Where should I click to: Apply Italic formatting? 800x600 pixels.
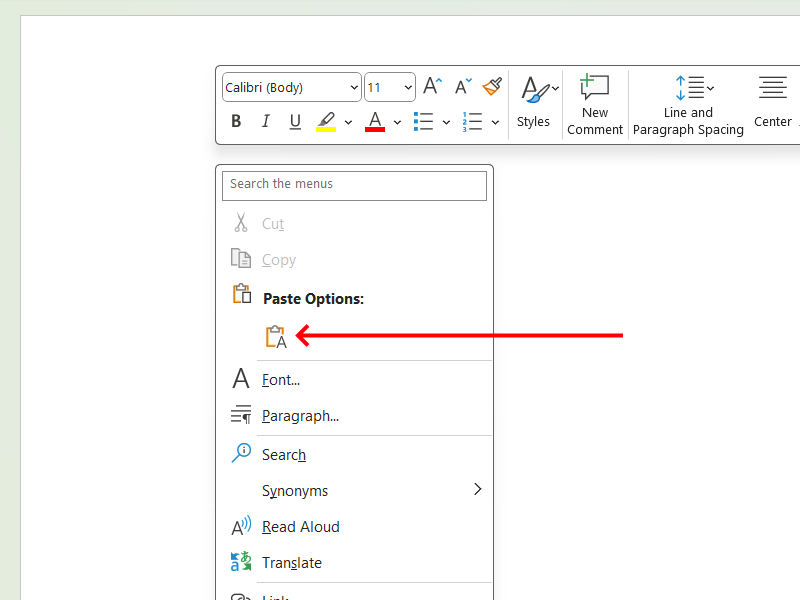pyautogui.click(x=265, y=121)
